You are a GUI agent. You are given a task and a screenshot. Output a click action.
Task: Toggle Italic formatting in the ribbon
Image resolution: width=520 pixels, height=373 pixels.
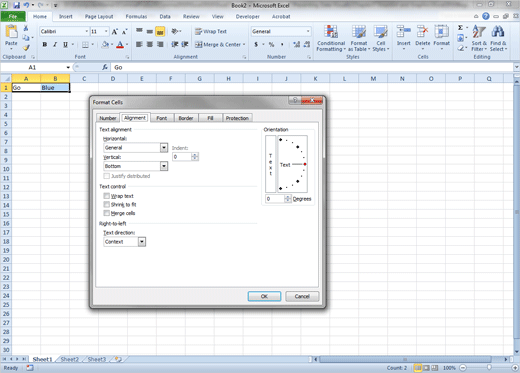(x=55, y=44)
